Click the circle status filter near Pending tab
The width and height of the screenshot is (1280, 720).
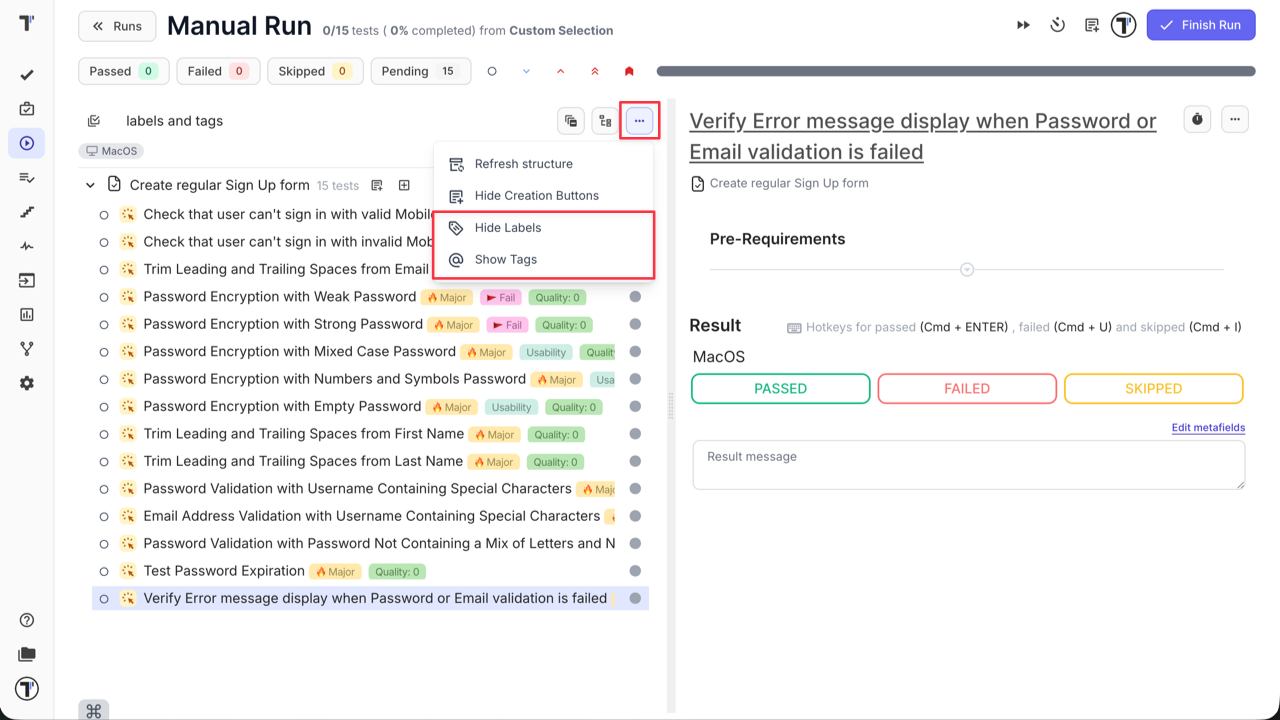tap(491, 71)
